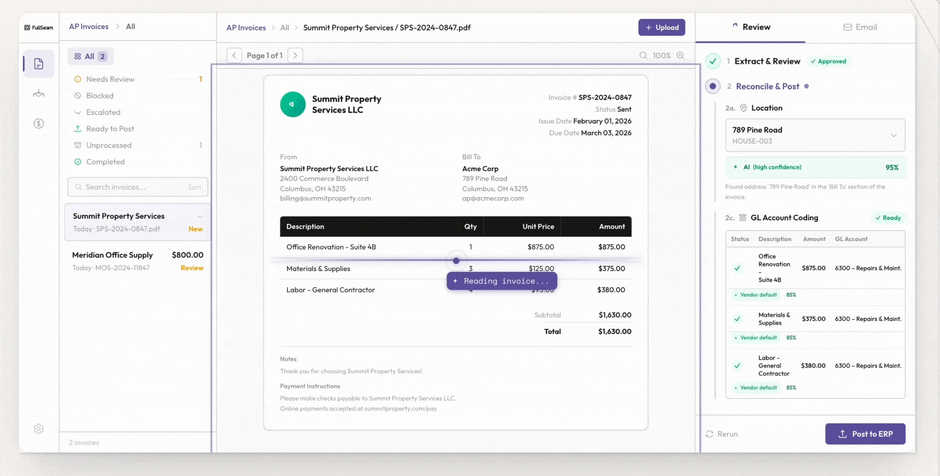The width and height of the screenshot is (940, 476).
Task: Filter by Ready to Post
Action: tap(137, 128)
